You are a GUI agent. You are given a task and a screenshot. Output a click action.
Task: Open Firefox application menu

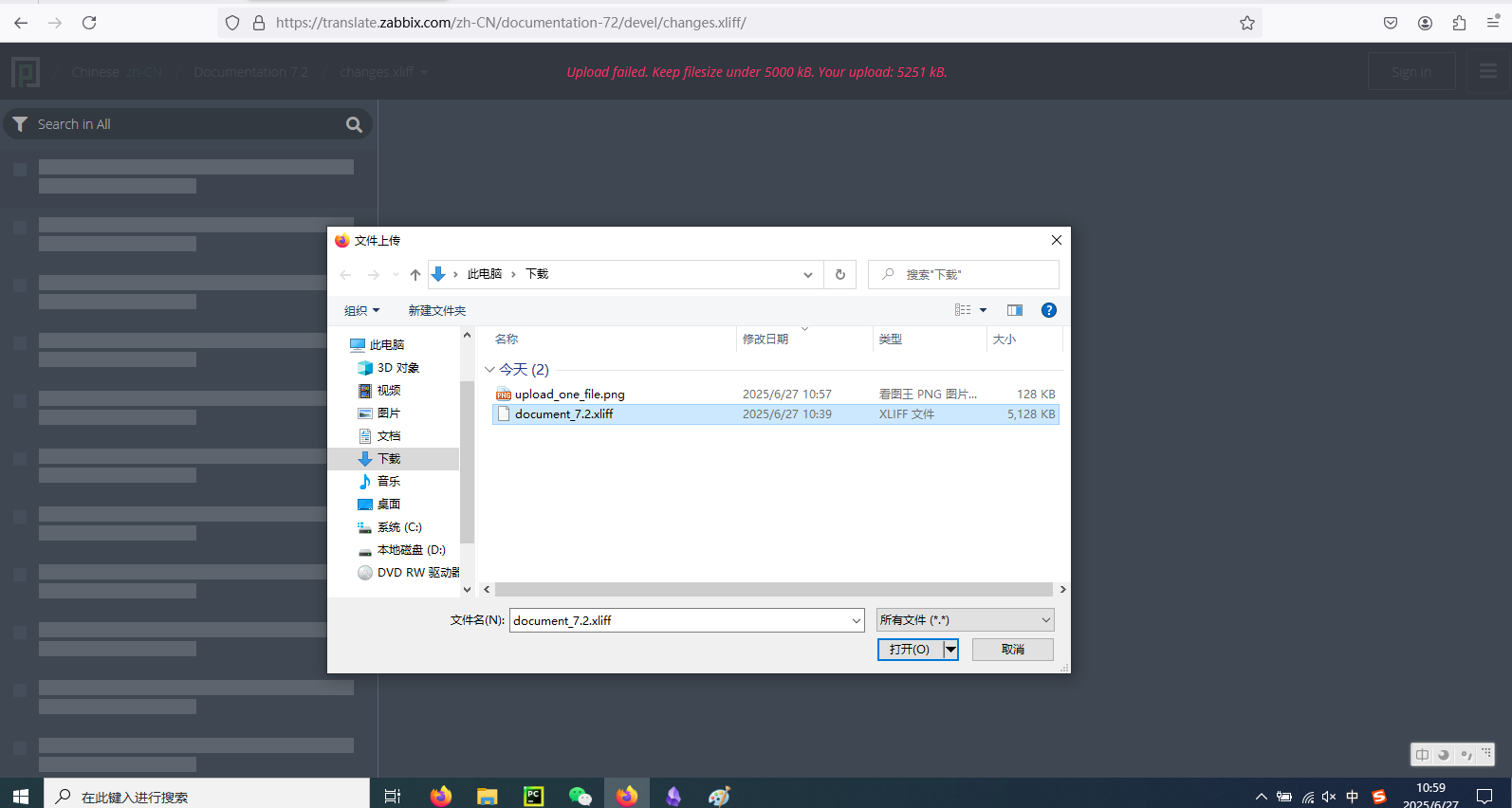pyautogui.click(x=1493, y=23)
